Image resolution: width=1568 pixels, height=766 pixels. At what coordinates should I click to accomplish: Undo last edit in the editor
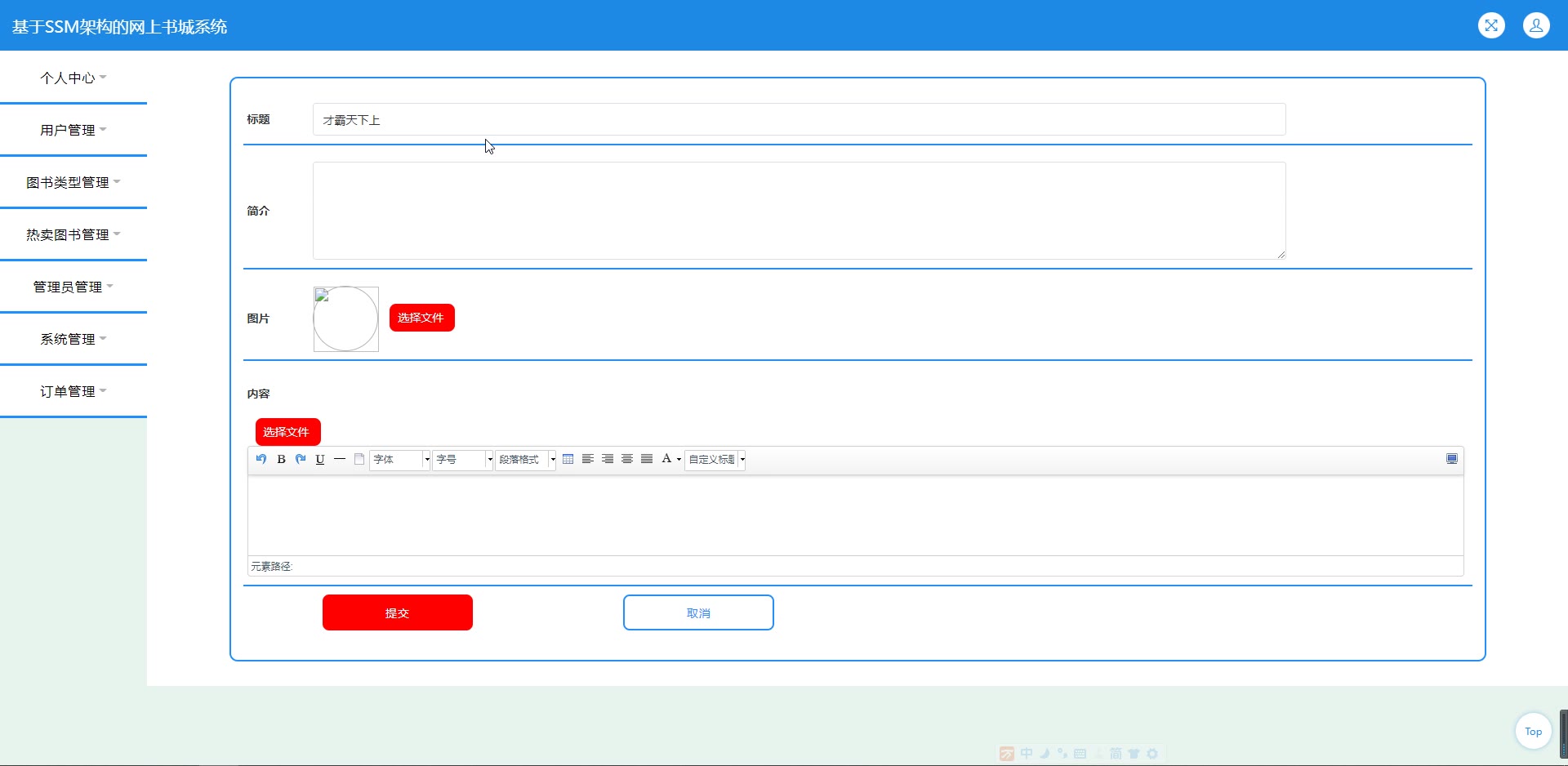click(x=261, y=459)
